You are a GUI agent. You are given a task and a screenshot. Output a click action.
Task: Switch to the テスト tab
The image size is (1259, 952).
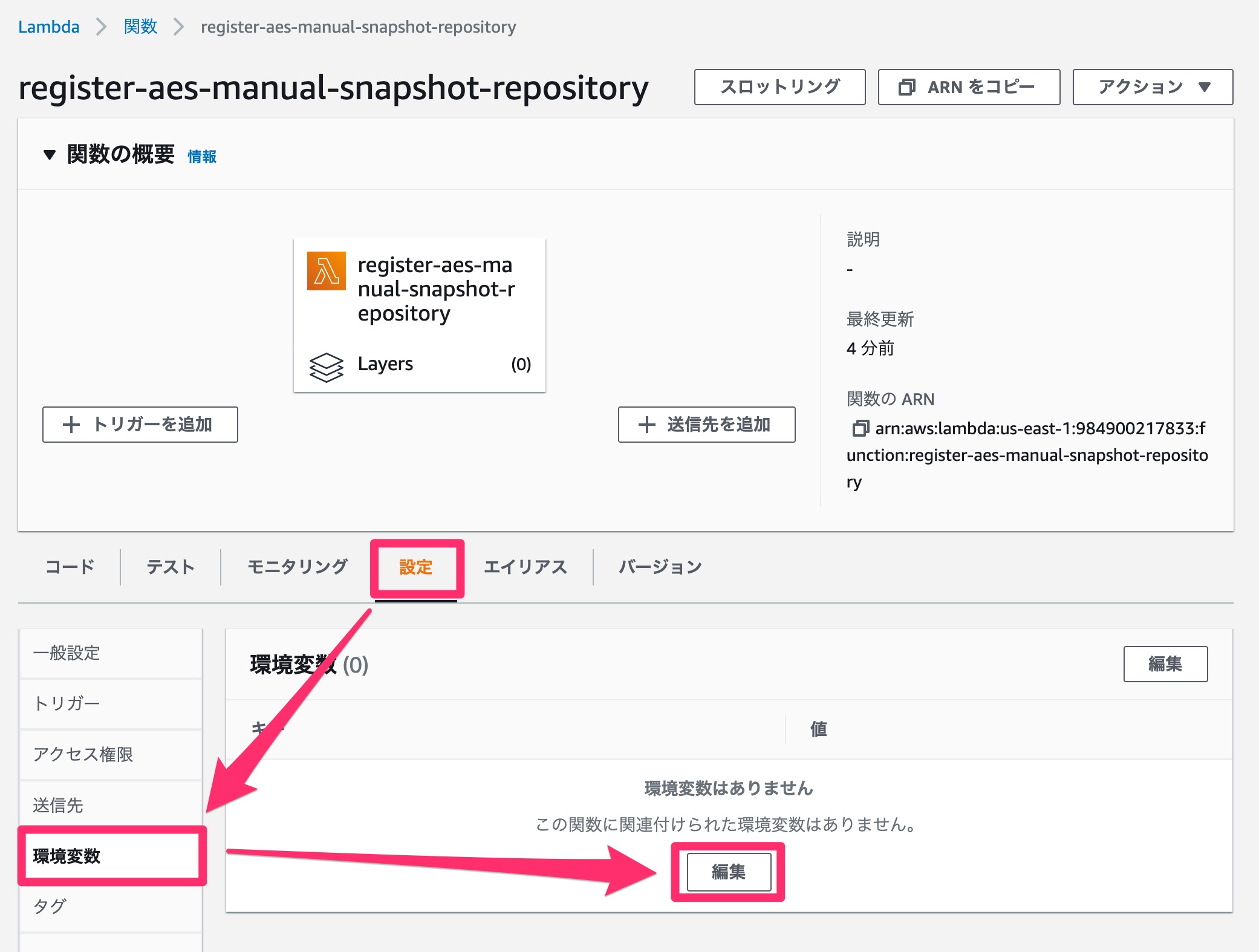pyautogui.click(x=171, y=567)
